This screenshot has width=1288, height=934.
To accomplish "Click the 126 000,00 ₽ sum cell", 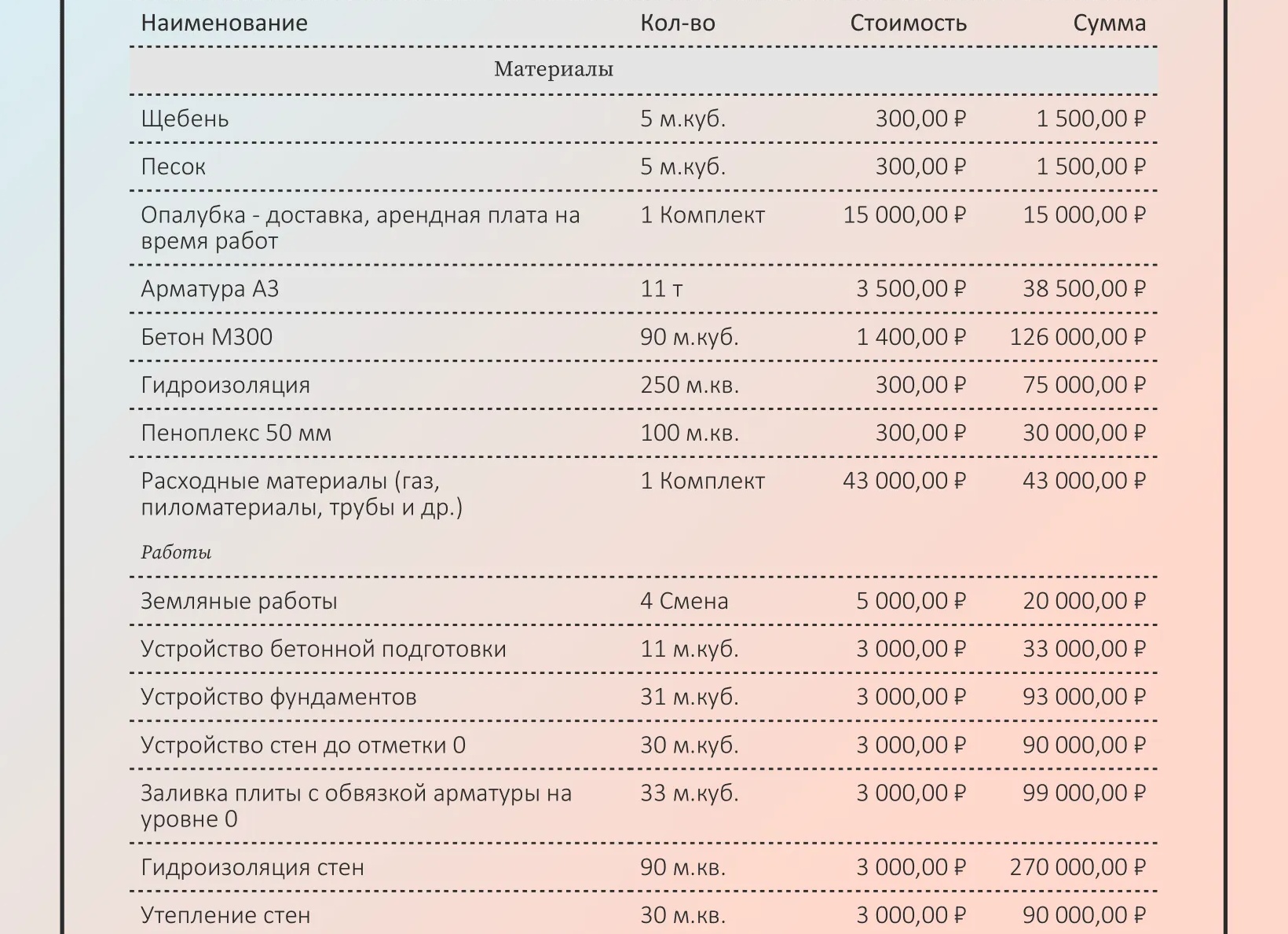I will pyautogui.click(x=1078, y=337).
